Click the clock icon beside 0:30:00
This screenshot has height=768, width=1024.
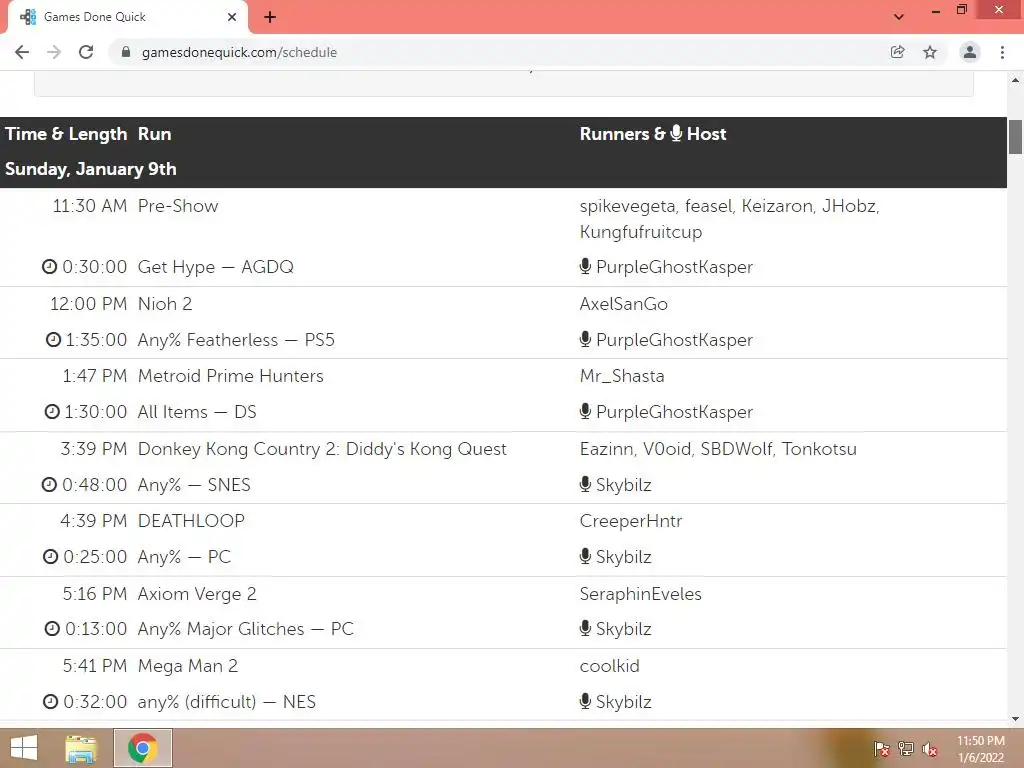click(x=50, y=266)
